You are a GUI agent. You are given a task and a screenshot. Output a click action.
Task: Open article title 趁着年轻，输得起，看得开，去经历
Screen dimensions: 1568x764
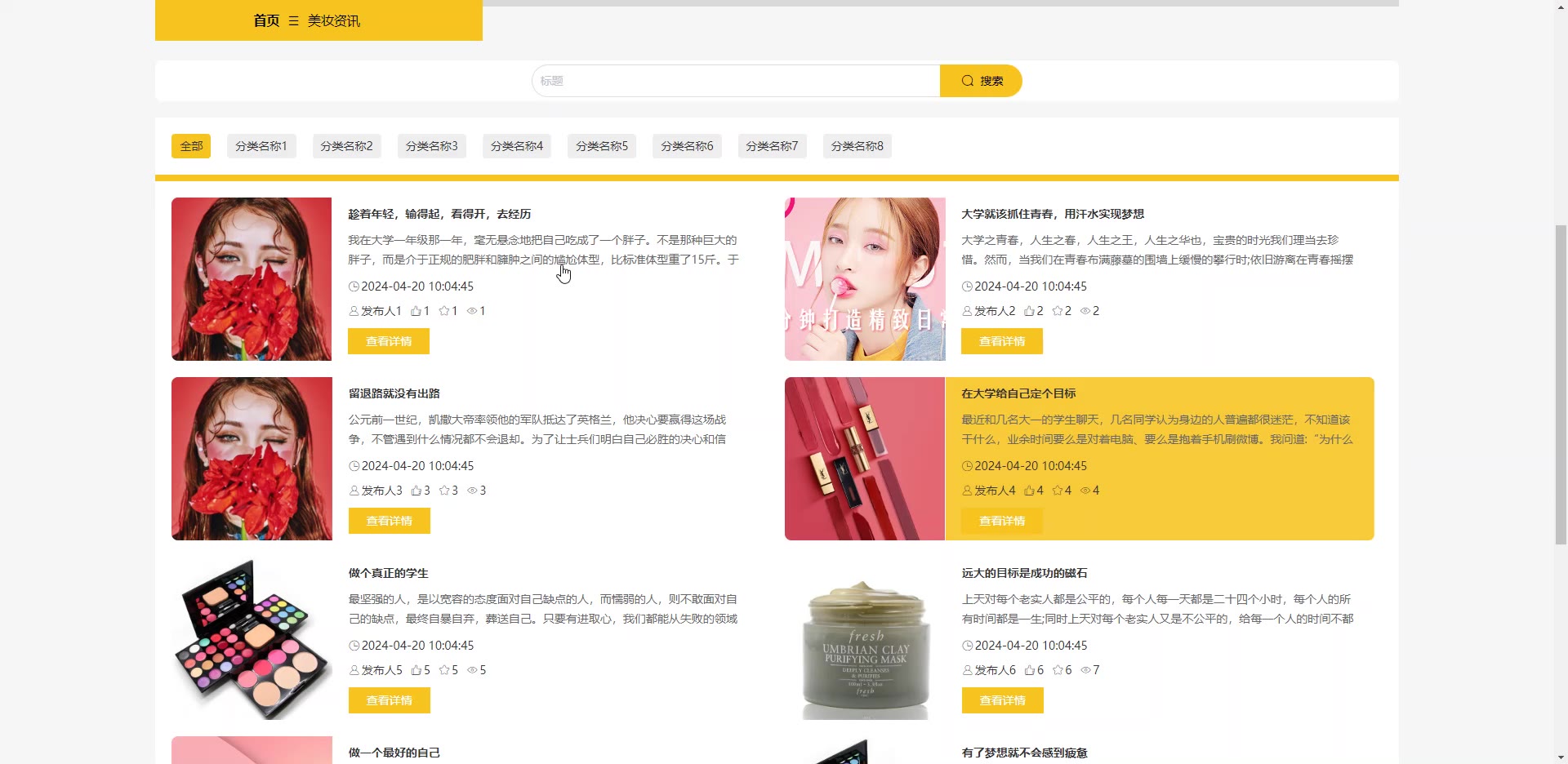[x=439, y=214]
